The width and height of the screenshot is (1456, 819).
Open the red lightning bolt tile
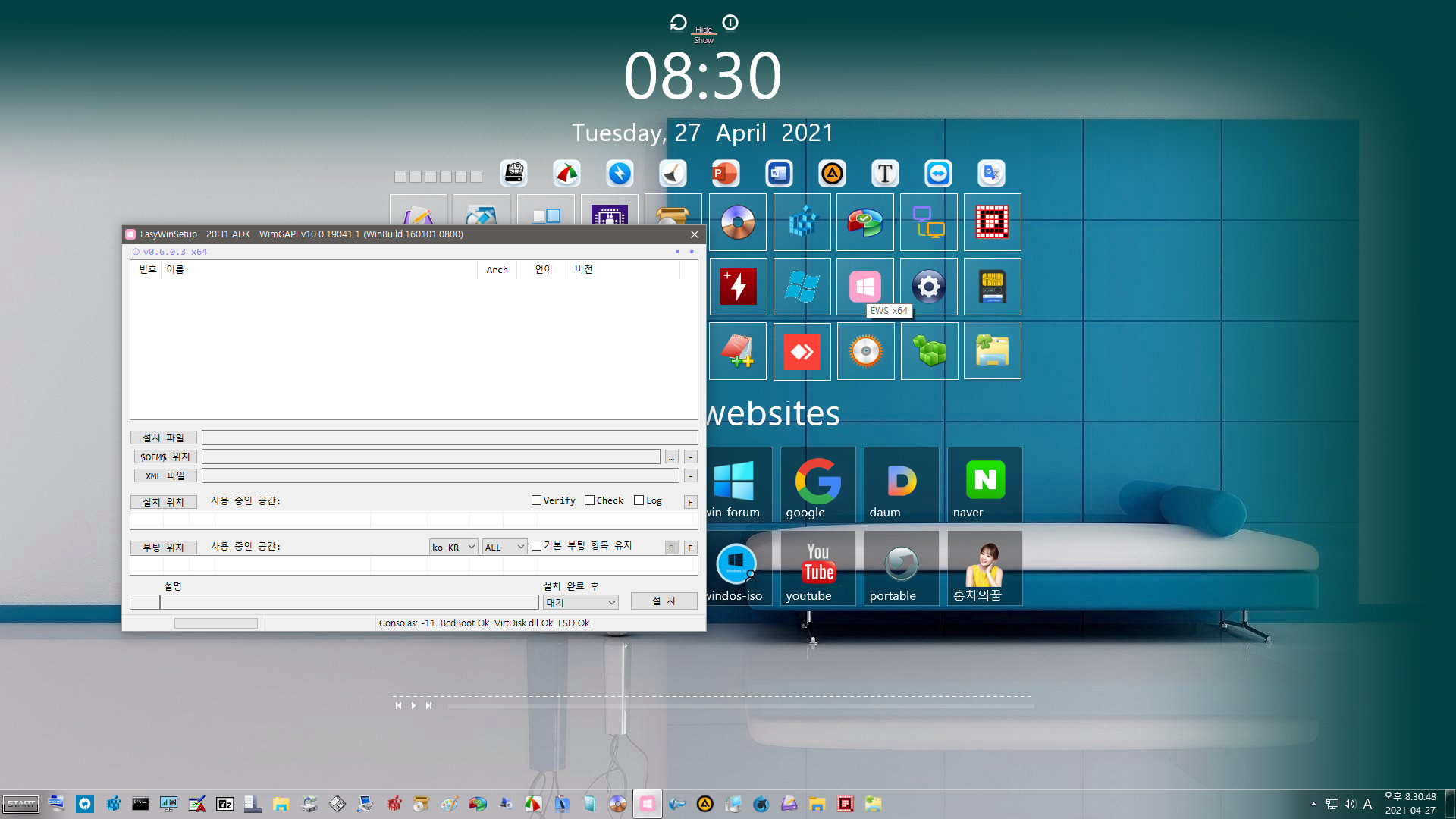tap(738, 287)
